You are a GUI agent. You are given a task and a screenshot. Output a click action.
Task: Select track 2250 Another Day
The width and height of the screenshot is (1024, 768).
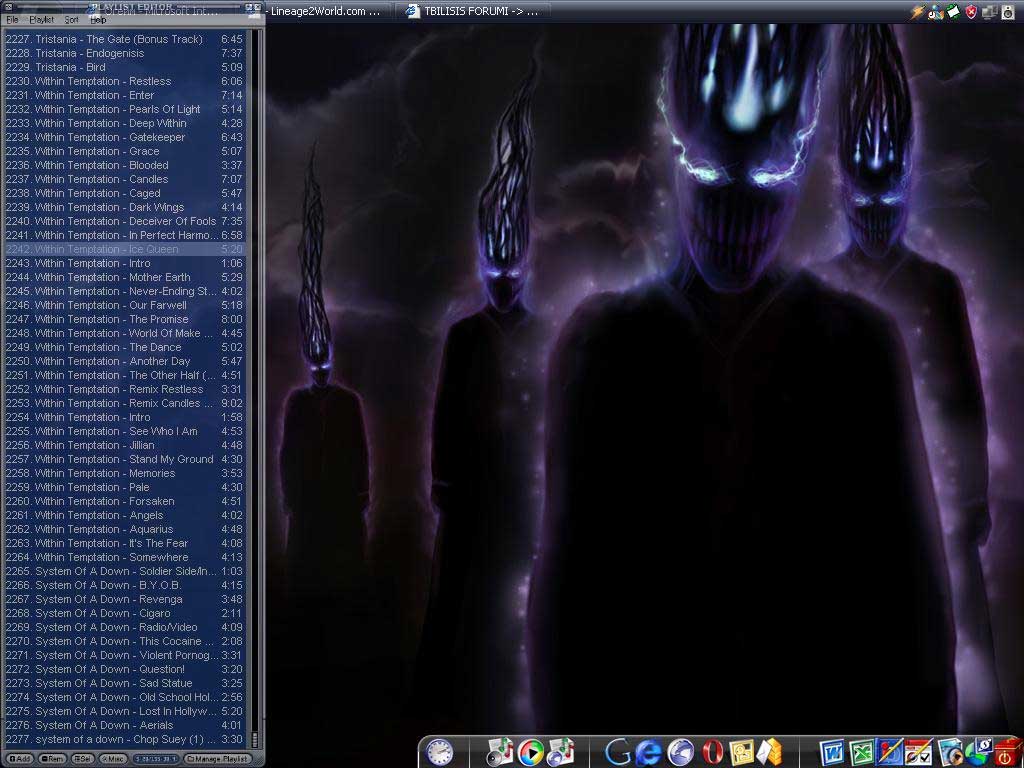(x=124, y=361)
